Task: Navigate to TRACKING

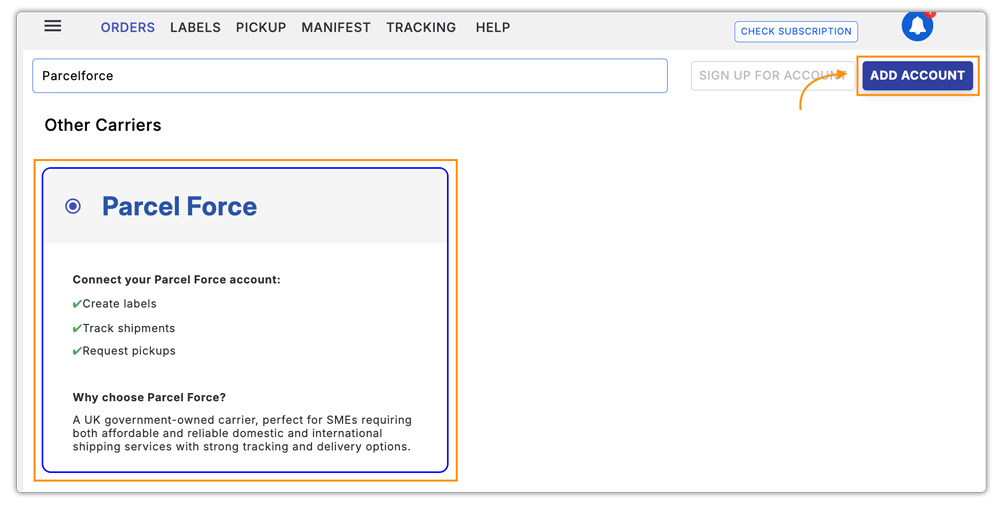Action: (x=421, y=28)
